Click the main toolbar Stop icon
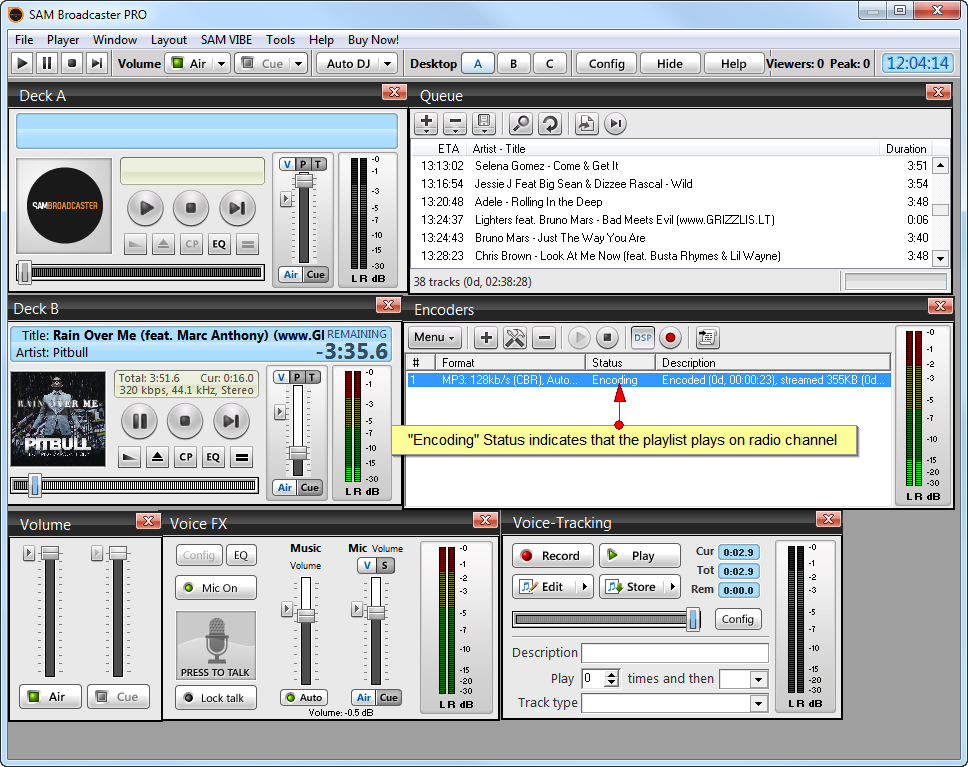The width and height of the screenshot is (968, 767). pos(72,63)
